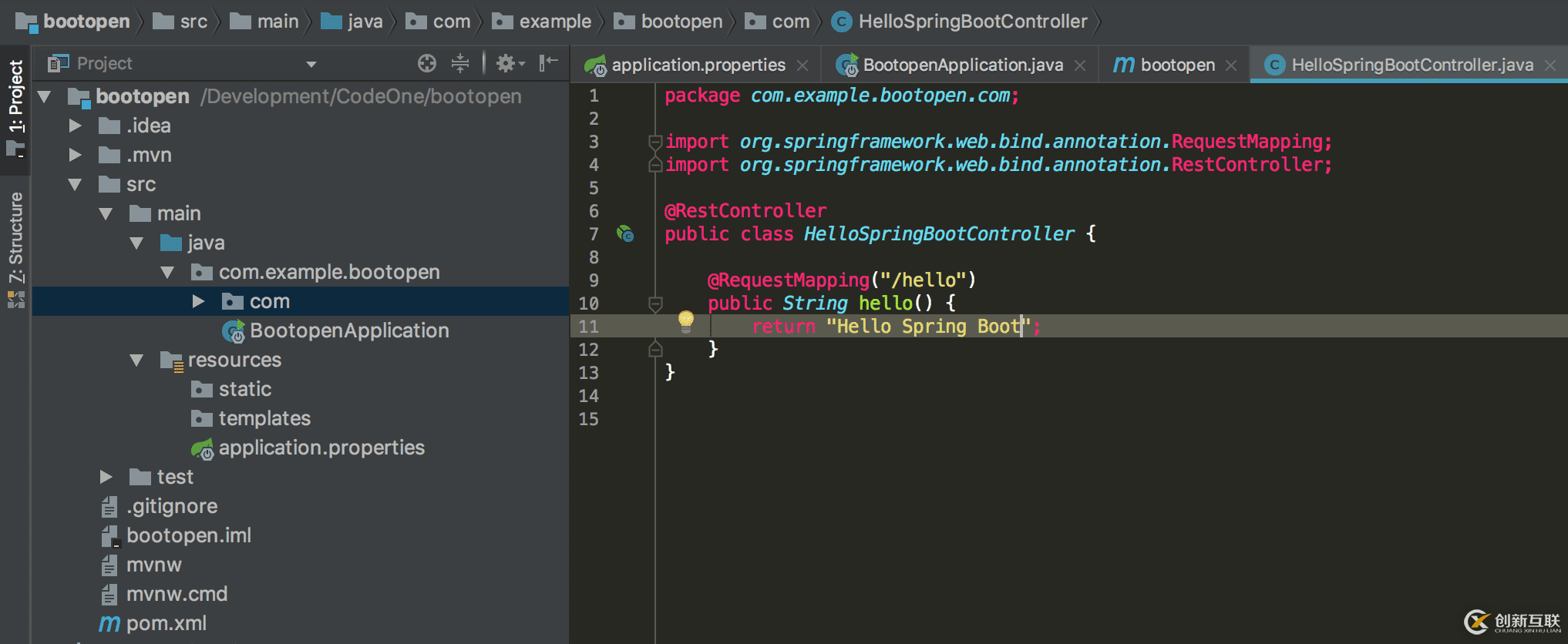The width and height of the screenshot is (1568, 644).
Task: Collapse the java folder arrow
Action: [x=136, y=243]
